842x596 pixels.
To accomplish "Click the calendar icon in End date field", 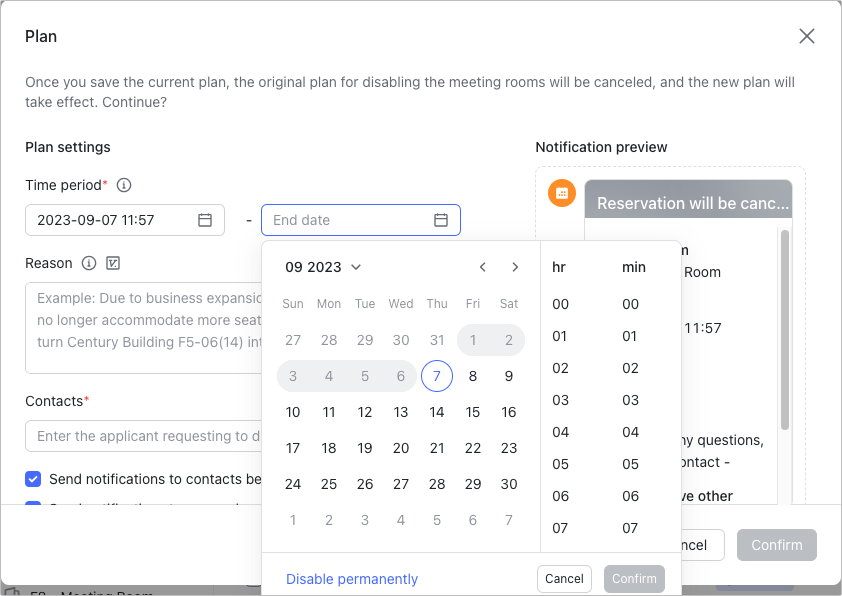I will [x=441, y=220].
